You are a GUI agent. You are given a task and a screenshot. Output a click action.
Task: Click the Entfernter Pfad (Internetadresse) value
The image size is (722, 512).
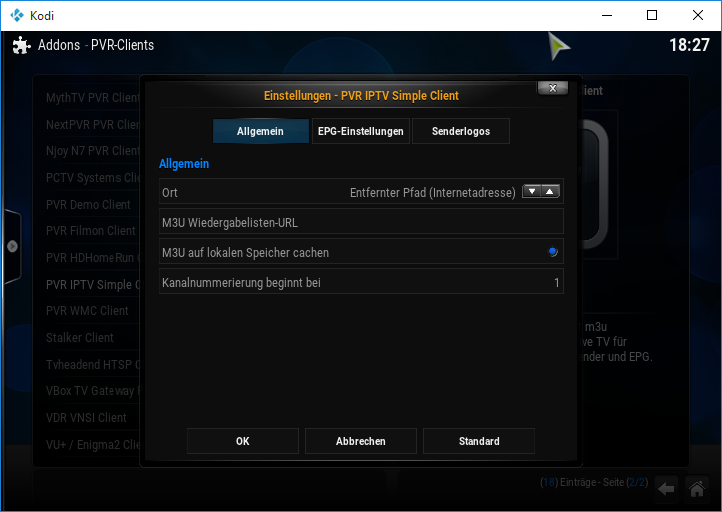(x=433, y=192)
